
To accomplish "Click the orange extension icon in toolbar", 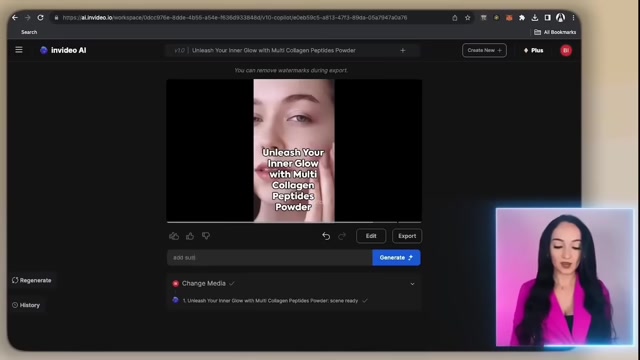I will (509, 18).
